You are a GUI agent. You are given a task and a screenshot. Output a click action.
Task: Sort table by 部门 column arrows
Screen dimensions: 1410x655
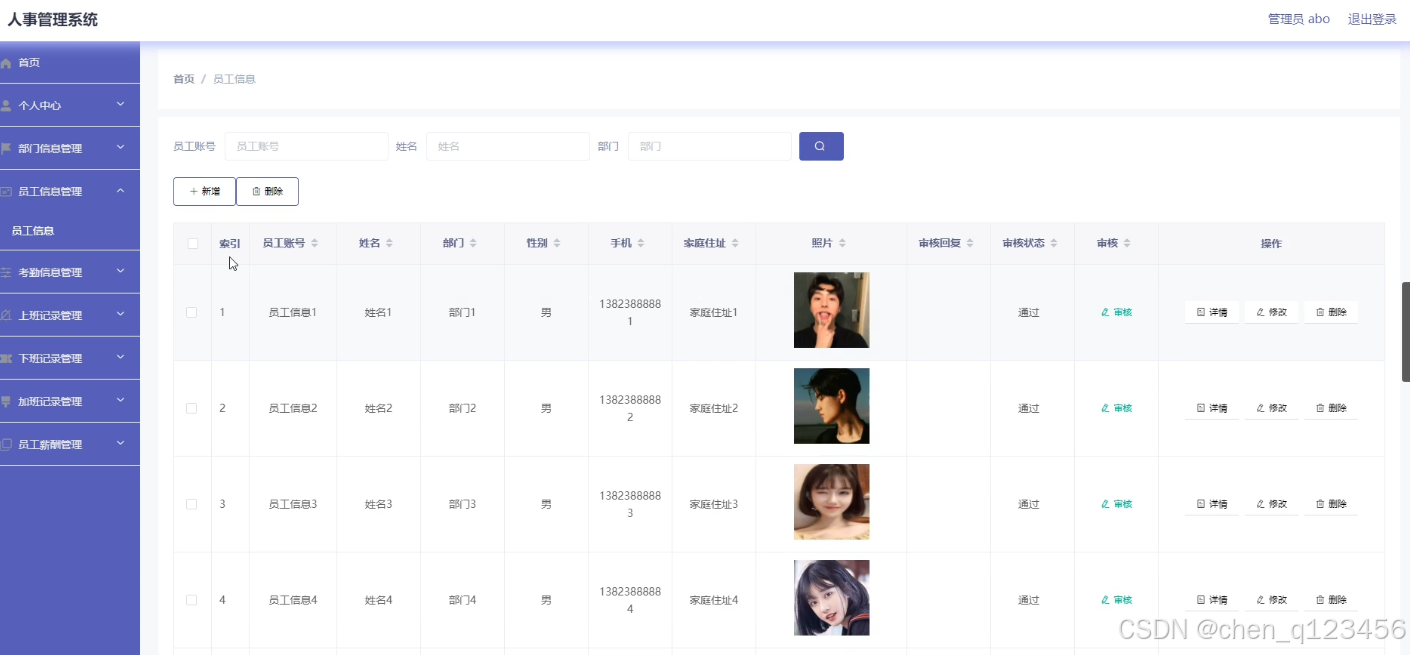click(x=473, y=243)
